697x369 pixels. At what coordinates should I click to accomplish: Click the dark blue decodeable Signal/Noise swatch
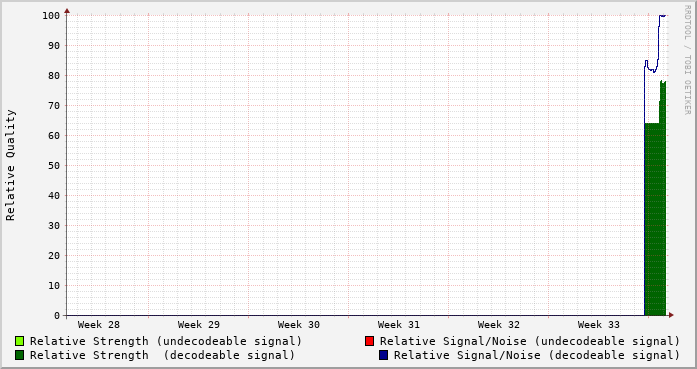pyautogui.click(x=384, y=355)
